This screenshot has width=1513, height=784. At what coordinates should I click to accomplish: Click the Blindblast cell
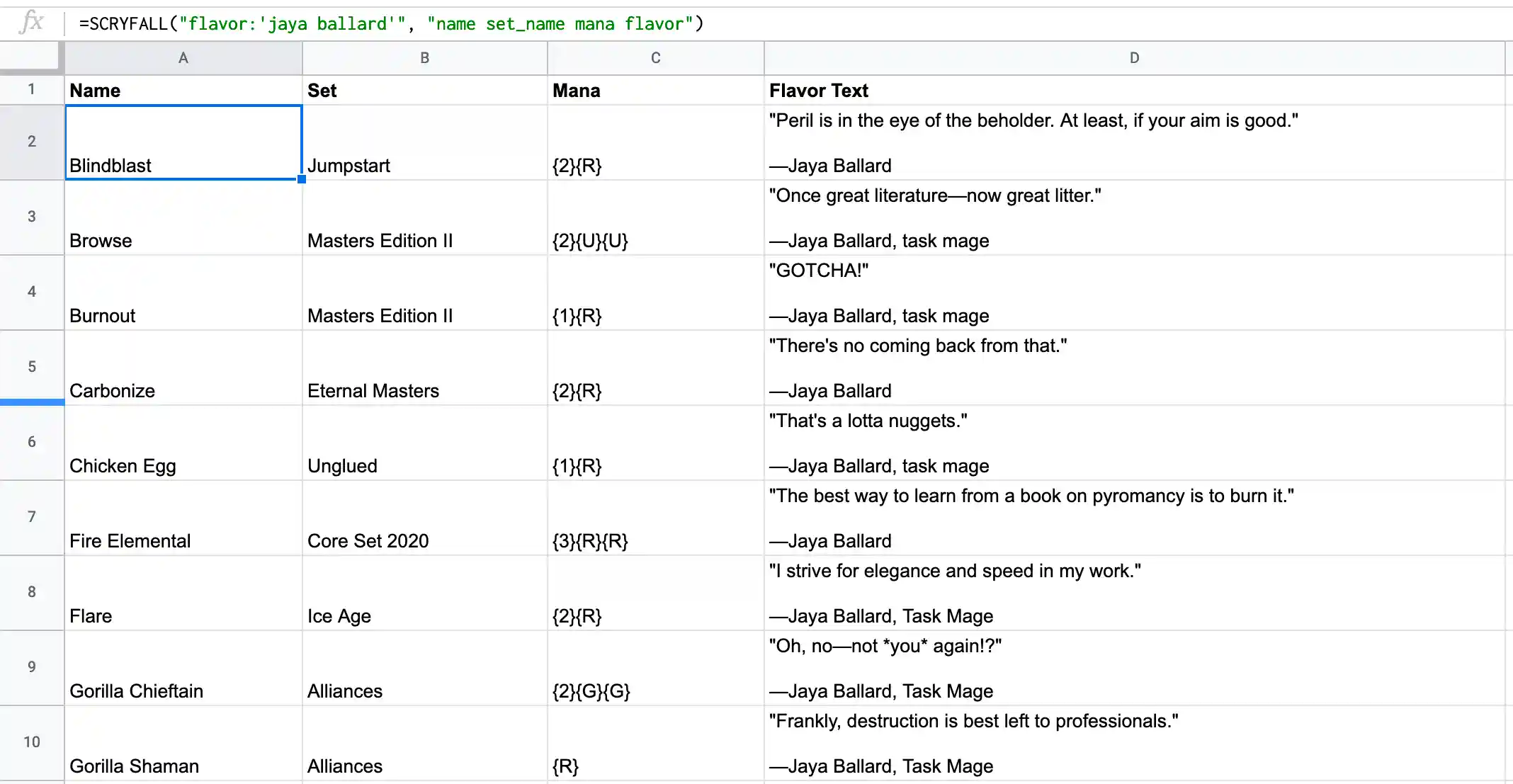click(x=183, y=143)
